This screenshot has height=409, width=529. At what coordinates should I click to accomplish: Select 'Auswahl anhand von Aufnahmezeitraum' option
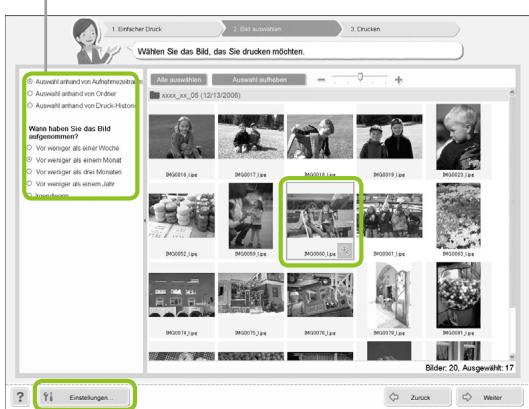point(30,81)
